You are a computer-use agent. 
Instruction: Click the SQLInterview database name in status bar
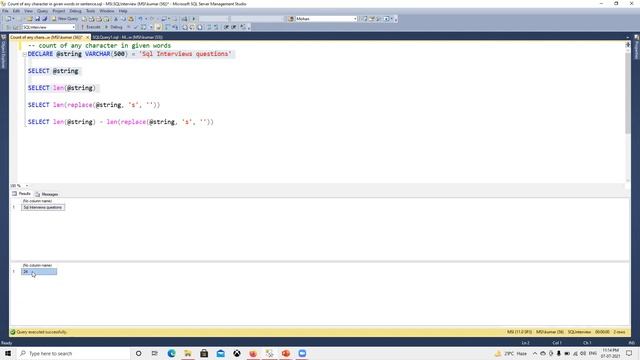[579, 332]
